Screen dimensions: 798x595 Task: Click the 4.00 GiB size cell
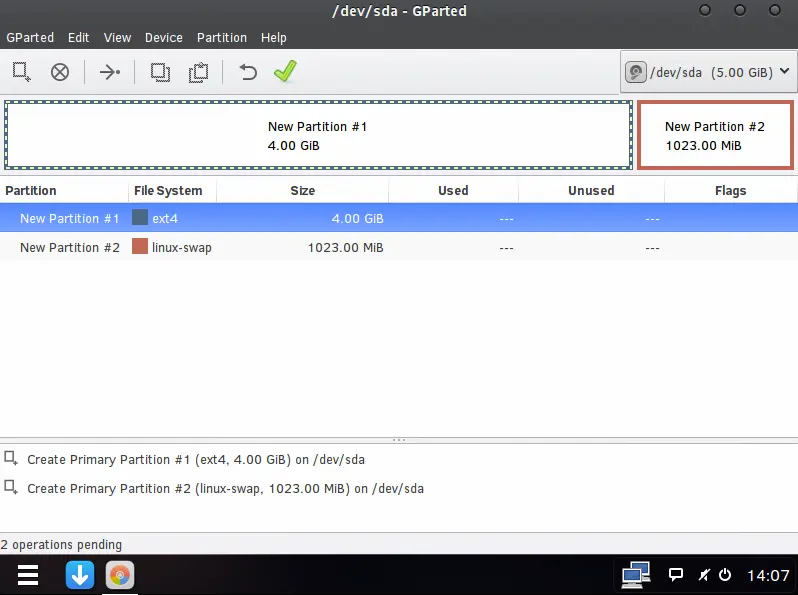point(357,218)
